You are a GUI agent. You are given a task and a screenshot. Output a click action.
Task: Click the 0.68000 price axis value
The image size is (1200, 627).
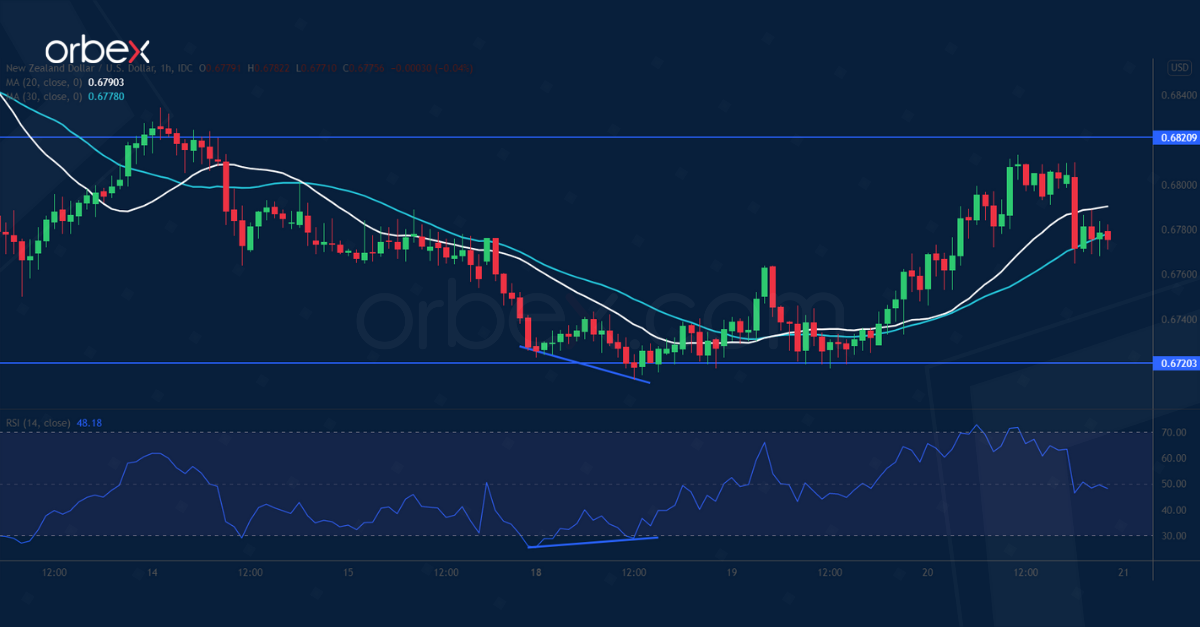pos(1178,186)
